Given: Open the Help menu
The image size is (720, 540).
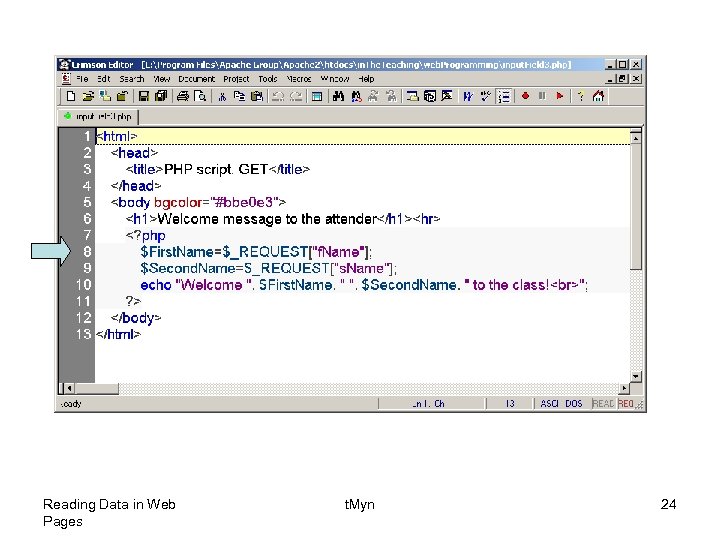Looking at the screenshot, I should [x=366, y=79].
